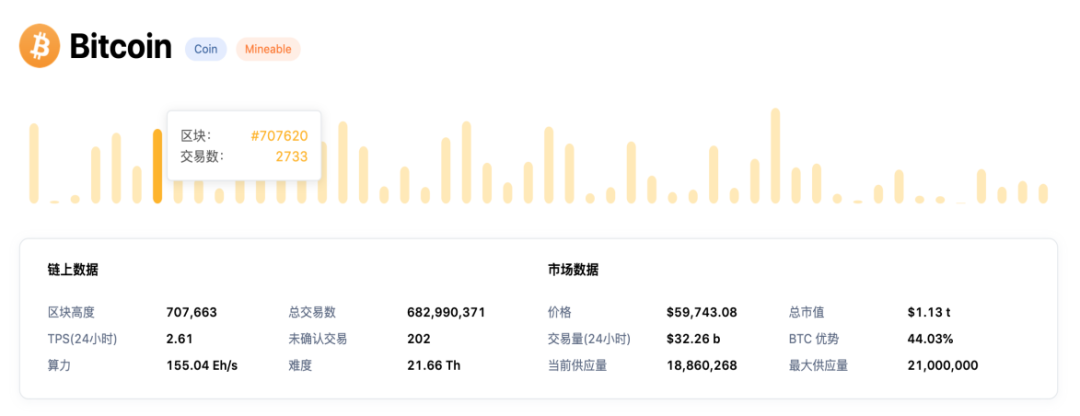The image size is (1080, 416).
Task: Click the 区块高度 label
Action: tap(71, 312)
